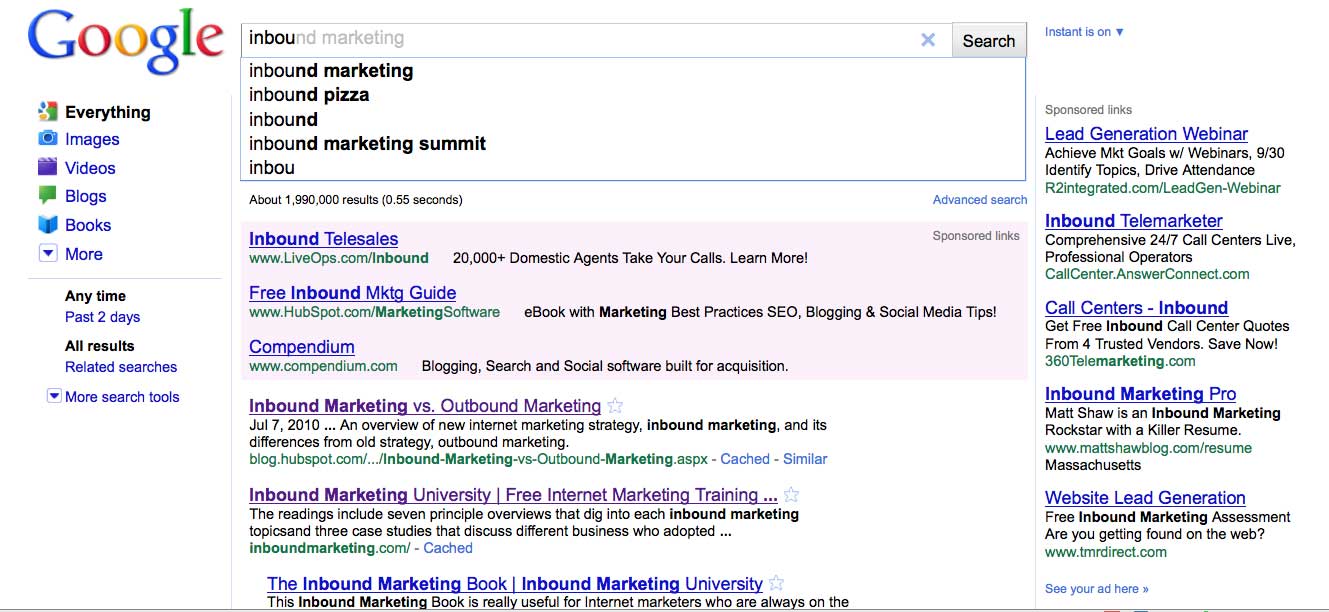The width and height of the screenshot is (1329, 612).
Task: Open Related searches link
Action: 121,367
